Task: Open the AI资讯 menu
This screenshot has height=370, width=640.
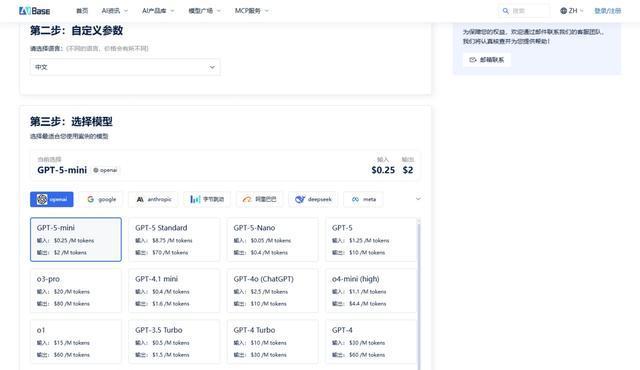Action: coord(115,11)
